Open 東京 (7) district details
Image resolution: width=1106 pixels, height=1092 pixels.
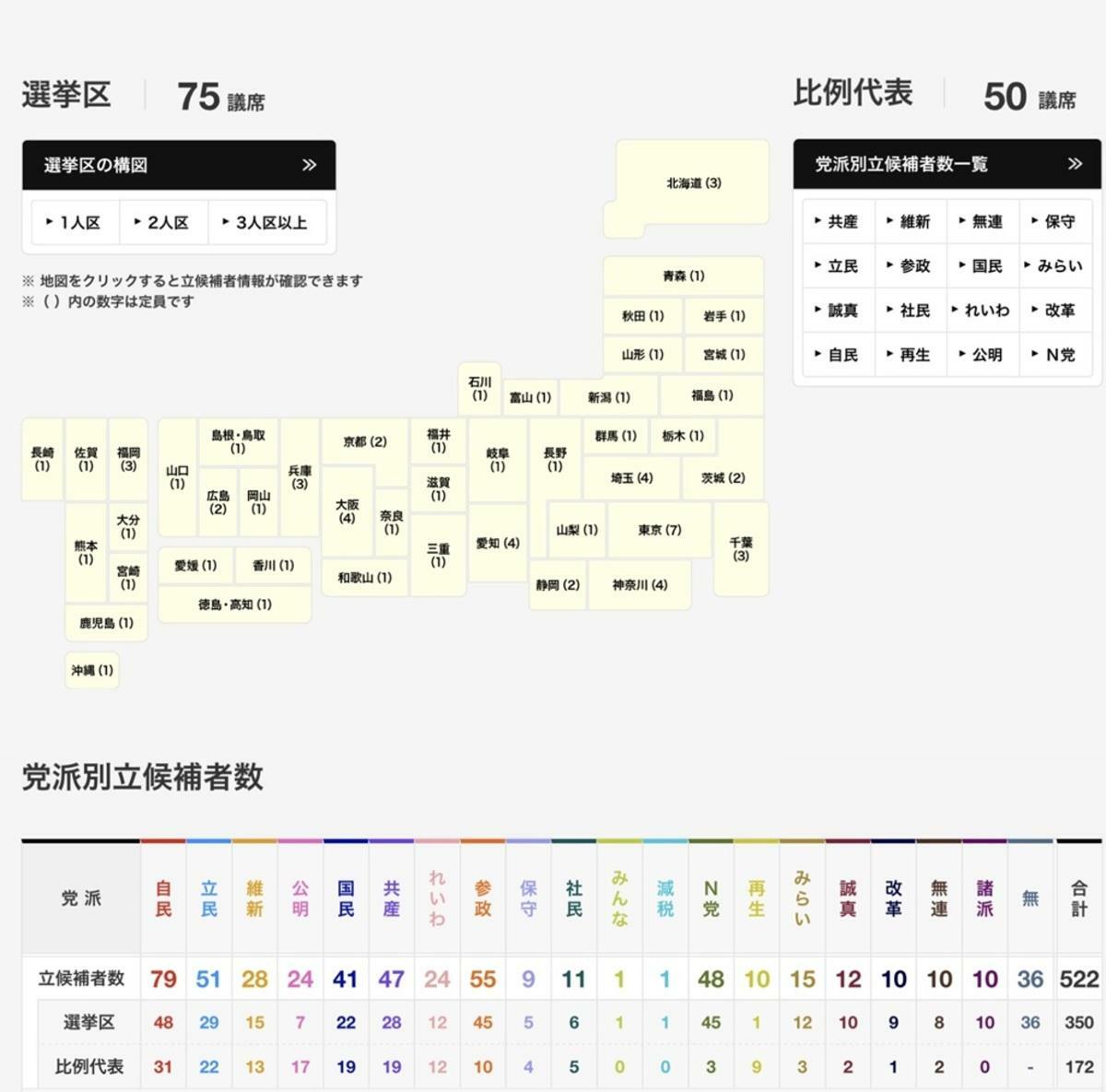coord(659,530)
